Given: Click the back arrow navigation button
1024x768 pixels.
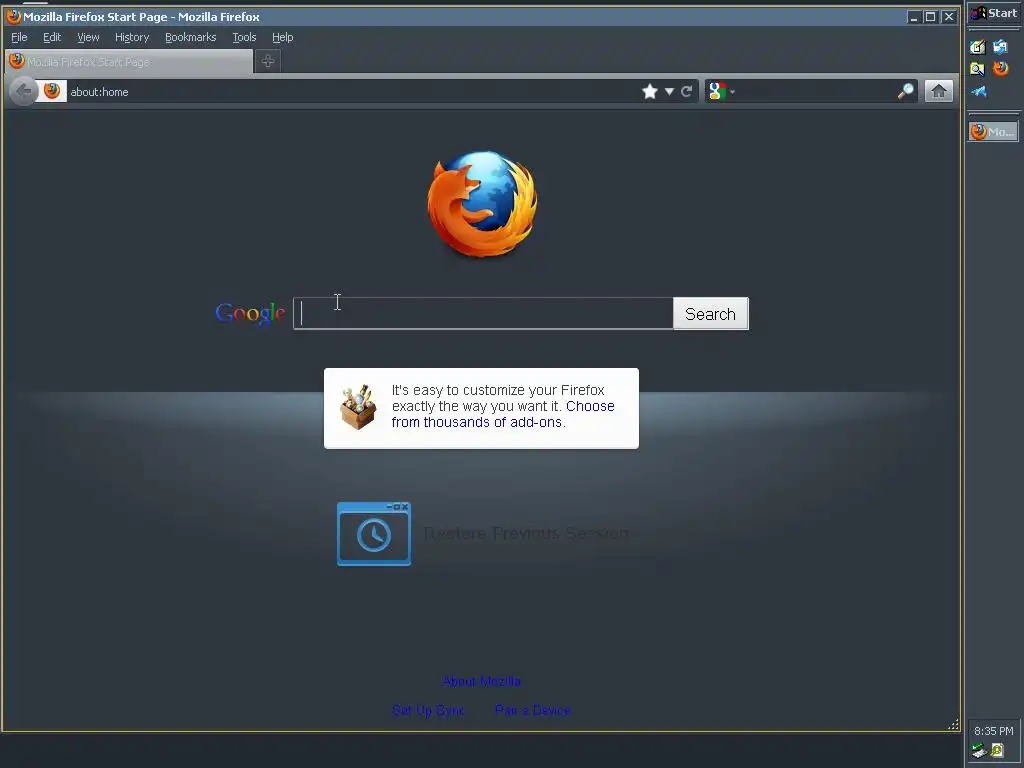Looking at the screenshot, I should (24, 91).
